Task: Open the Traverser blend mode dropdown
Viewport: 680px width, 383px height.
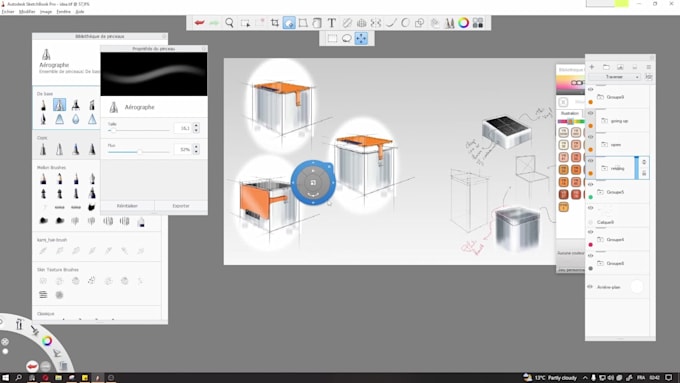Action: [x=615, y=77]
